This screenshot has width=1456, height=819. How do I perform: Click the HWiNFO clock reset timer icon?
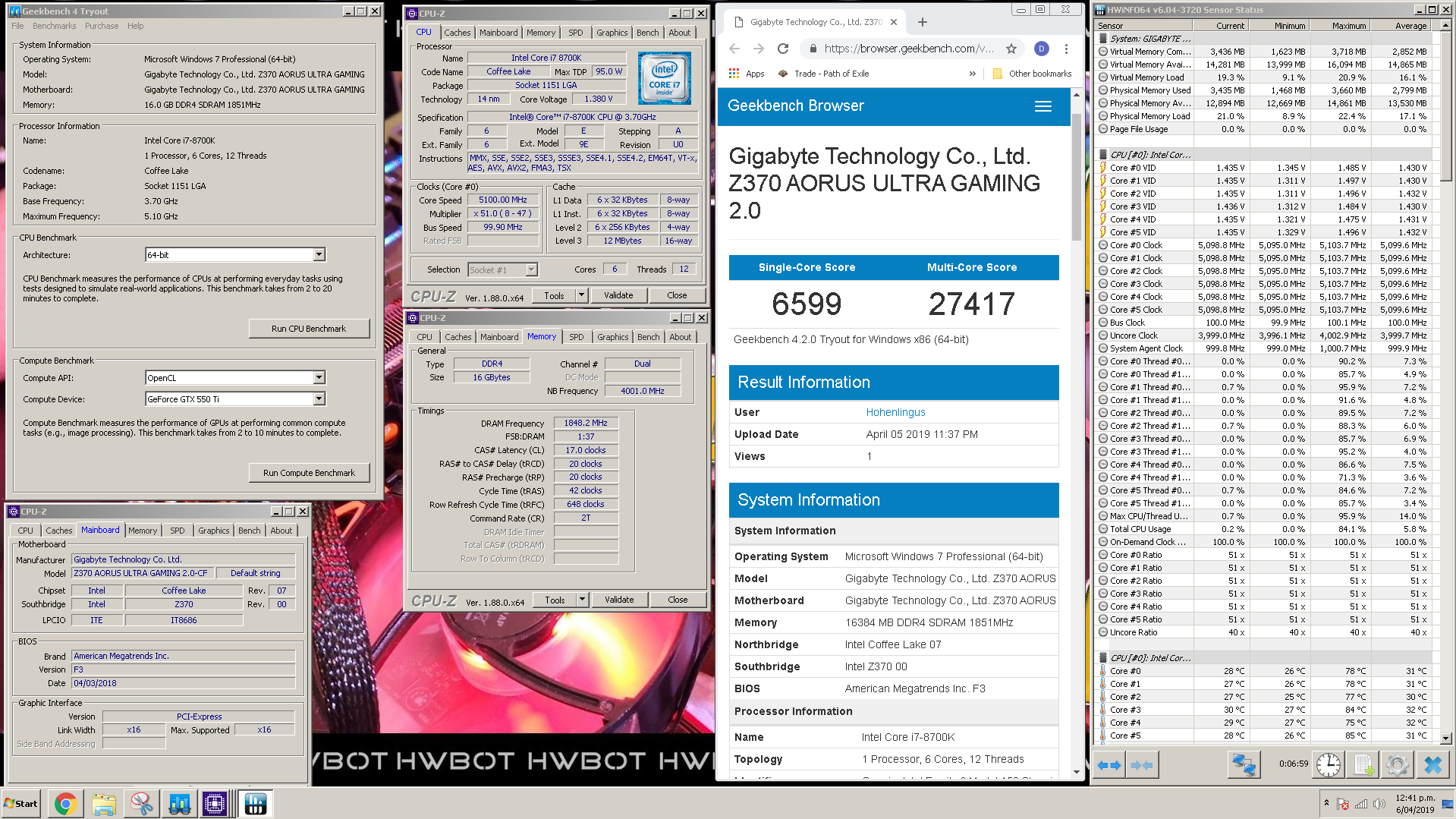point(1328,765)
